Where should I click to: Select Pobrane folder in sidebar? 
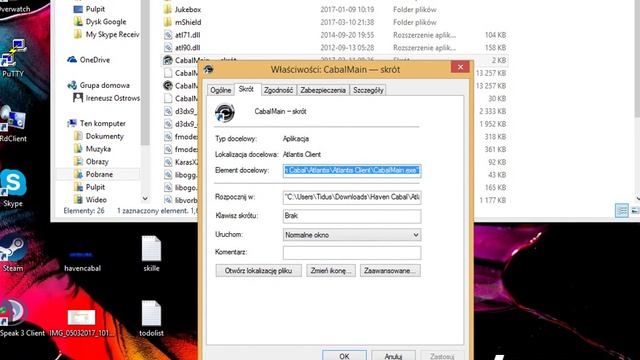pyautogui.click(x=93, y=174)
